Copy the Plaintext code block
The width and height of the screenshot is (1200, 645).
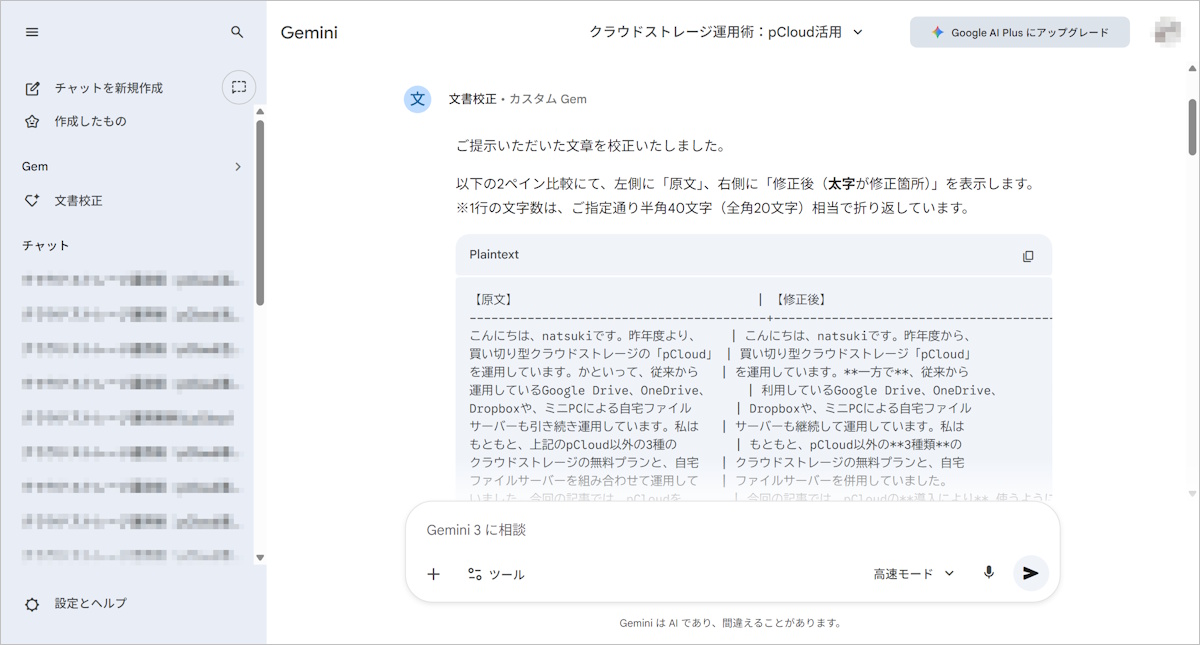(1028, 256)
